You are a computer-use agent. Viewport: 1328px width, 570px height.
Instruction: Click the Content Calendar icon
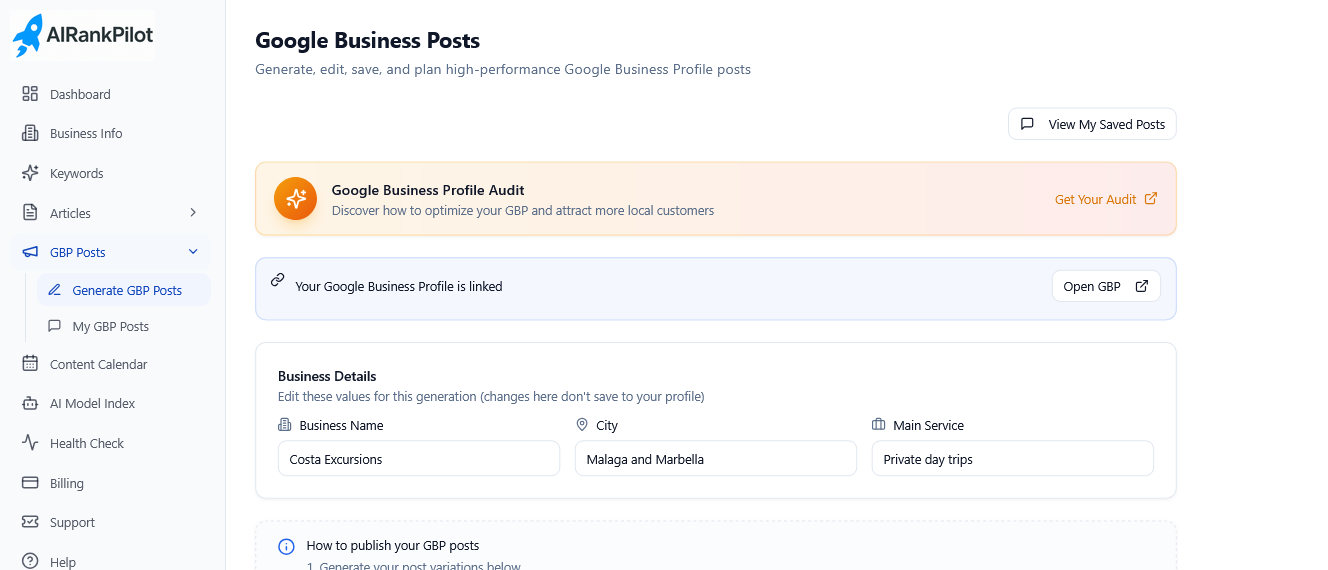[x=30, y=364]
